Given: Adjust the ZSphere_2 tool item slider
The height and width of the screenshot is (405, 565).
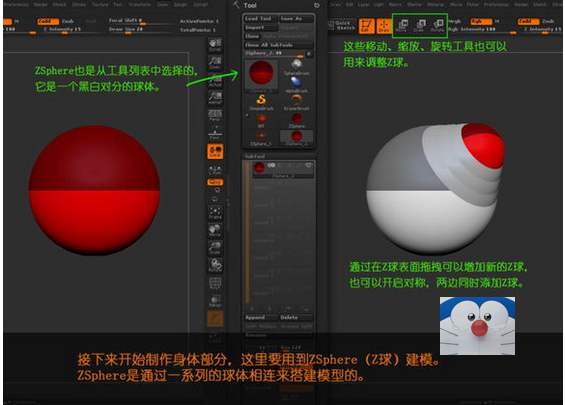Looking at the screenshot, I should click(x=274, y=54).
